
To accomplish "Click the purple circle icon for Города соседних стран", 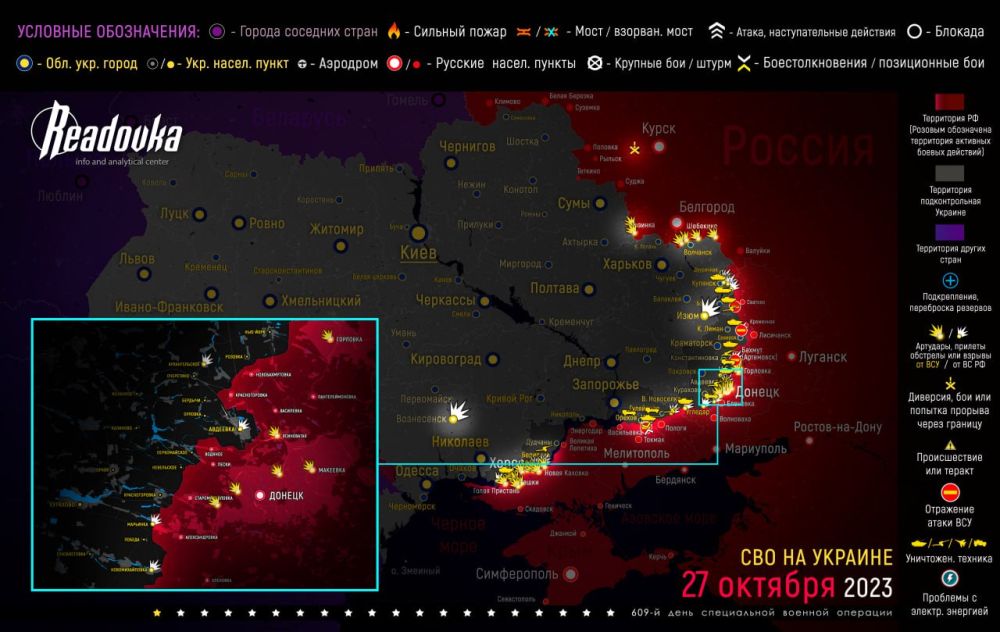I will tap(217, 31).
